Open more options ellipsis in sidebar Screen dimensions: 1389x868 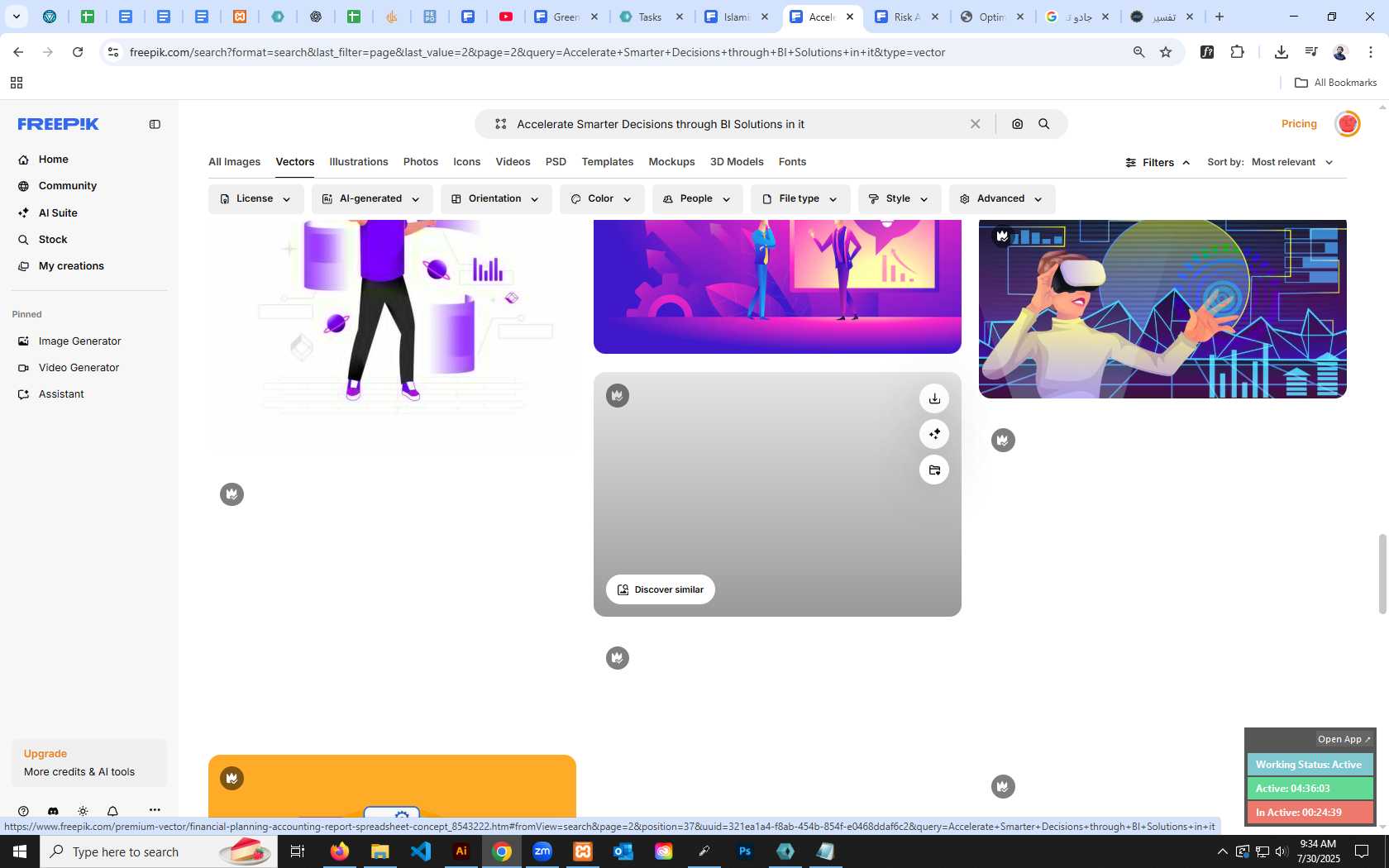[x=155, y=810]
